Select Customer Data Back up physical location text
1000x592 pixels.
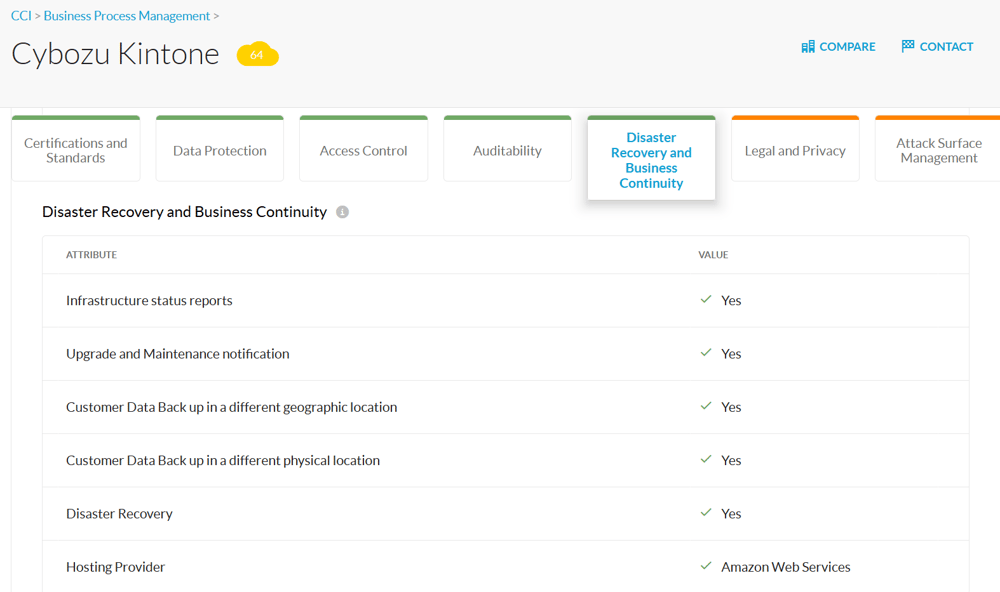[223, 461]
